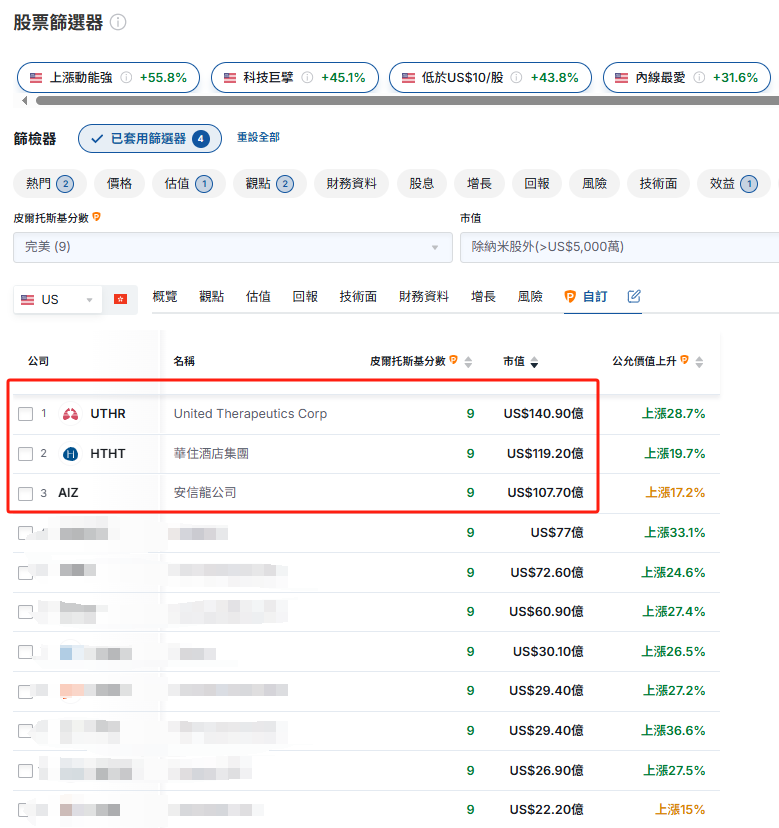Click the 華住酒店集團 company name
The height and width of the screenshot is (828, 779).
click(x=211, y=454)
